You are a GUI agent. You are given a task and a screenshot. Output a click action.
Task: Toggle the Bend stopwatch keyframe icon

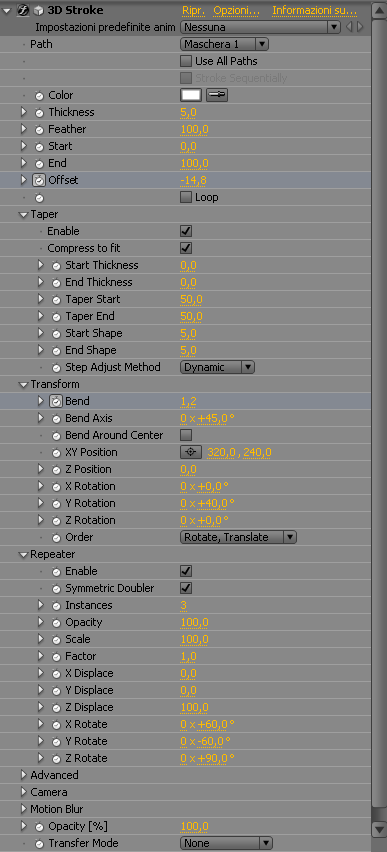[56, 402]
